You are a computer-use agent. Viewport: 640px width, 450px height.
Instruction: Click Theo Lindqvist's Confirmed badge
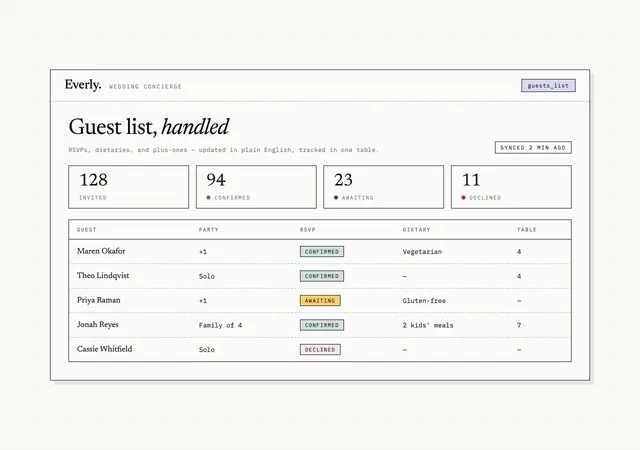322,276
